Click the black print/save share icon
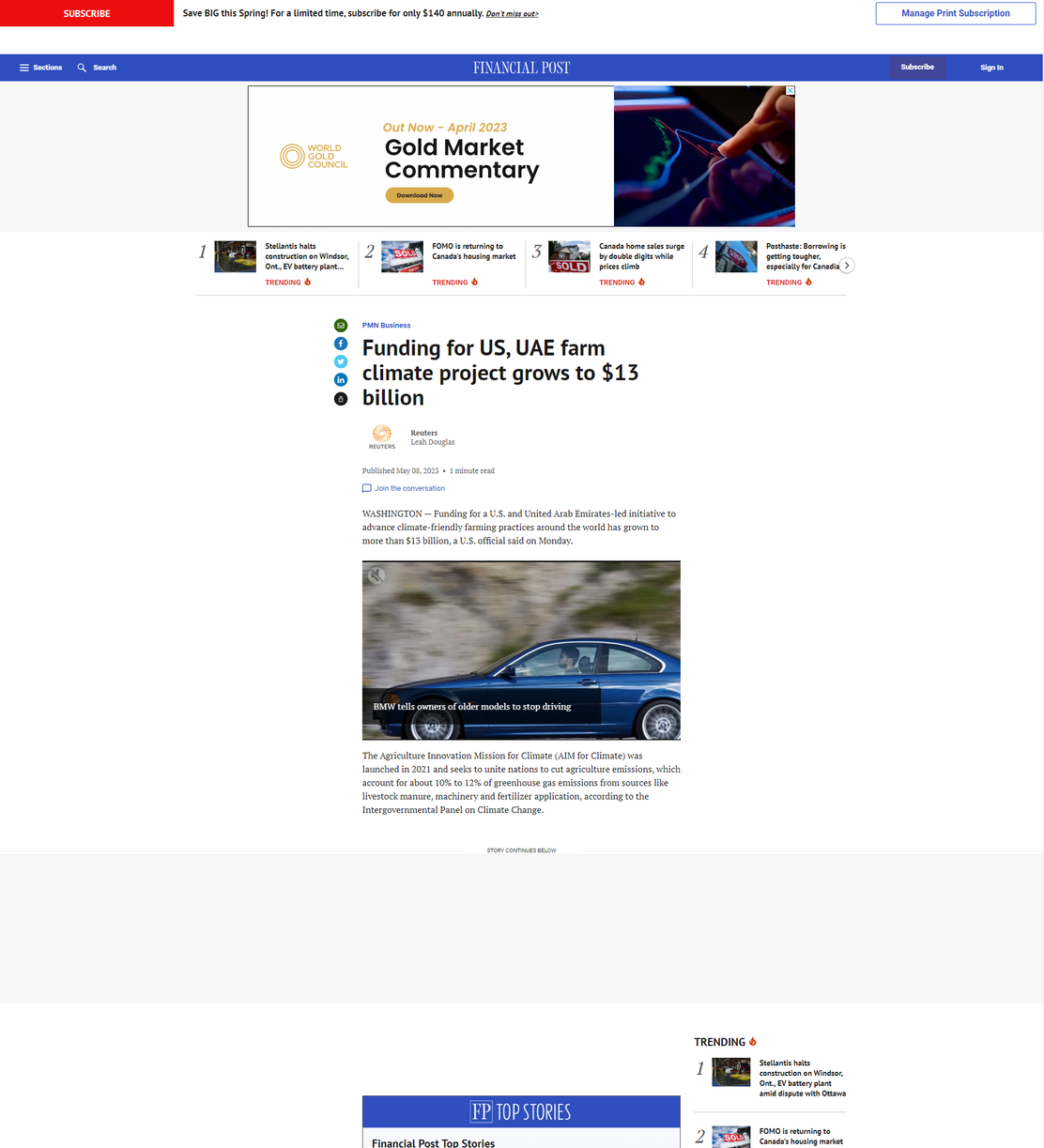Screen dimensions: 1044x1148 click(341, 398)
